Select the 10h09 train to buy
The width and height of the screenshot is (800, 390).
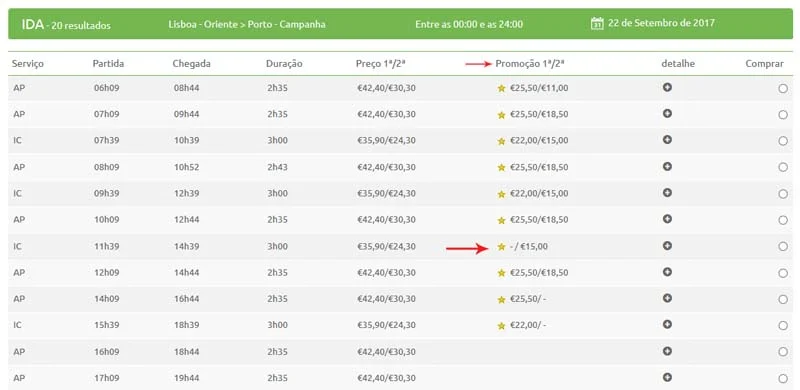click(783, 220)
